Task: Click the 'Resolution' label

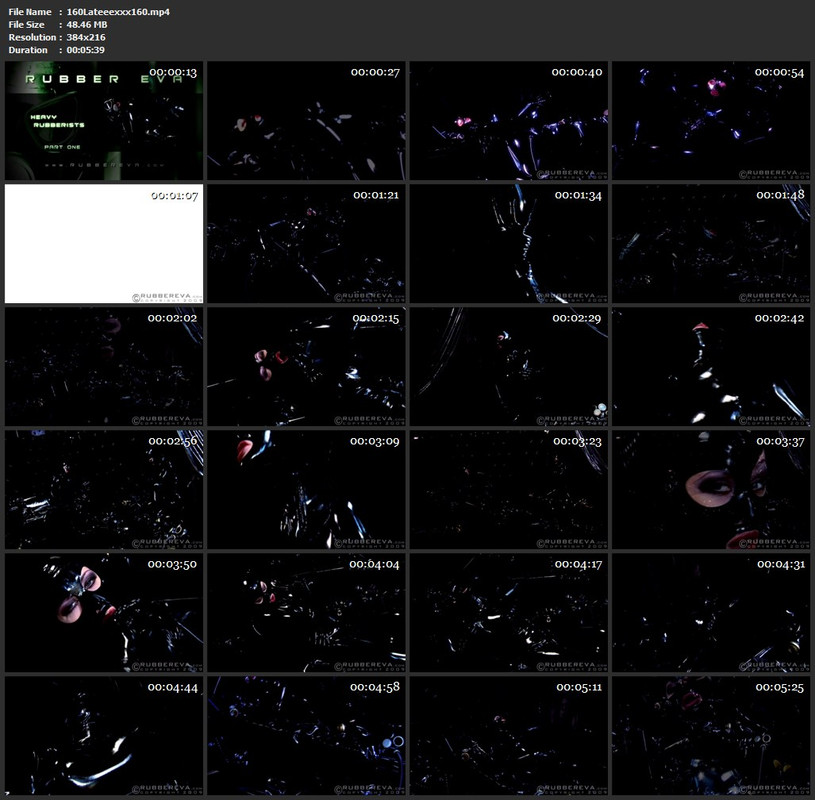Action: [x=32, y=37]
